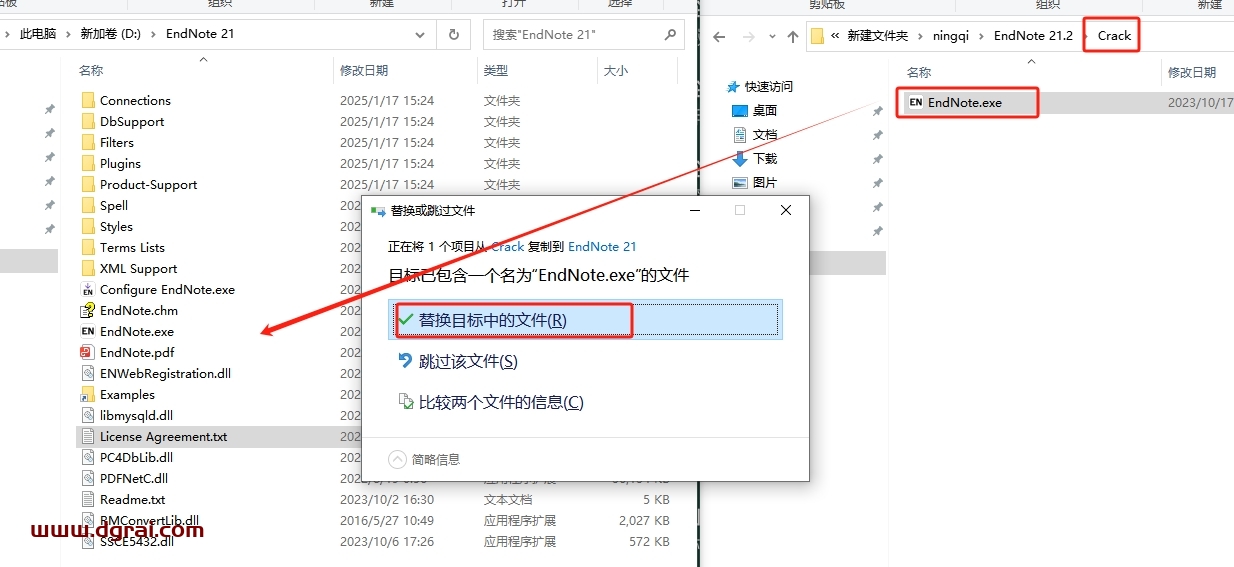
Task: Select the Examples shortcut icon
Action: click(88, 394)
